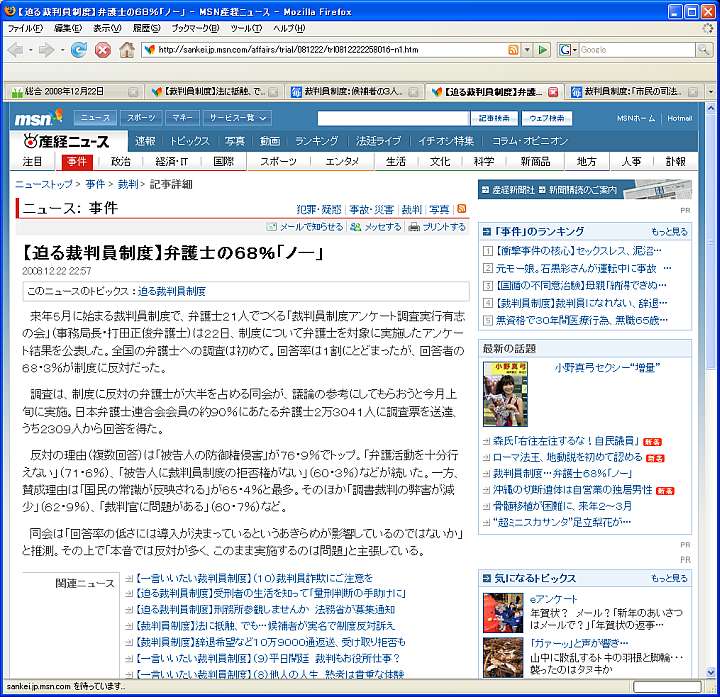The width and height of the screenshot is (720, 697).
Task: Click the back navigation arrow
Action: coord(18,49)
